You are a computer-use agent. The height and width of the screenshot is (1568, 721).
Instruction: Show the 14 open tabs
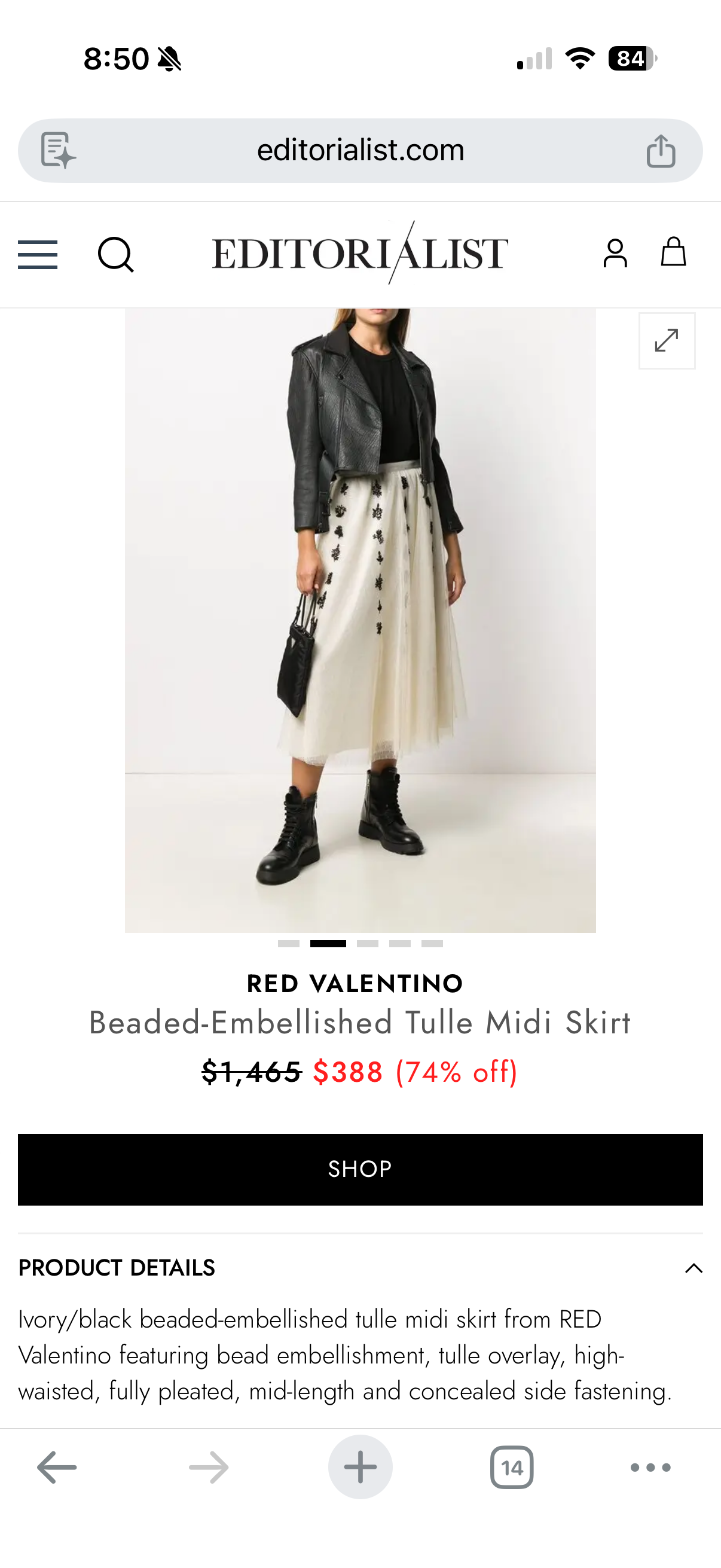point(512,1468)
